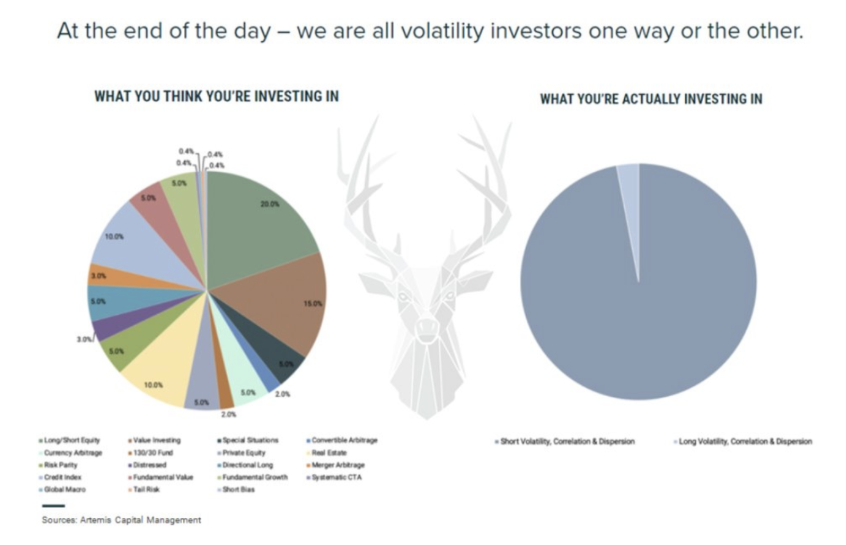Click the Tail Risk legend entry

(144, 489)
